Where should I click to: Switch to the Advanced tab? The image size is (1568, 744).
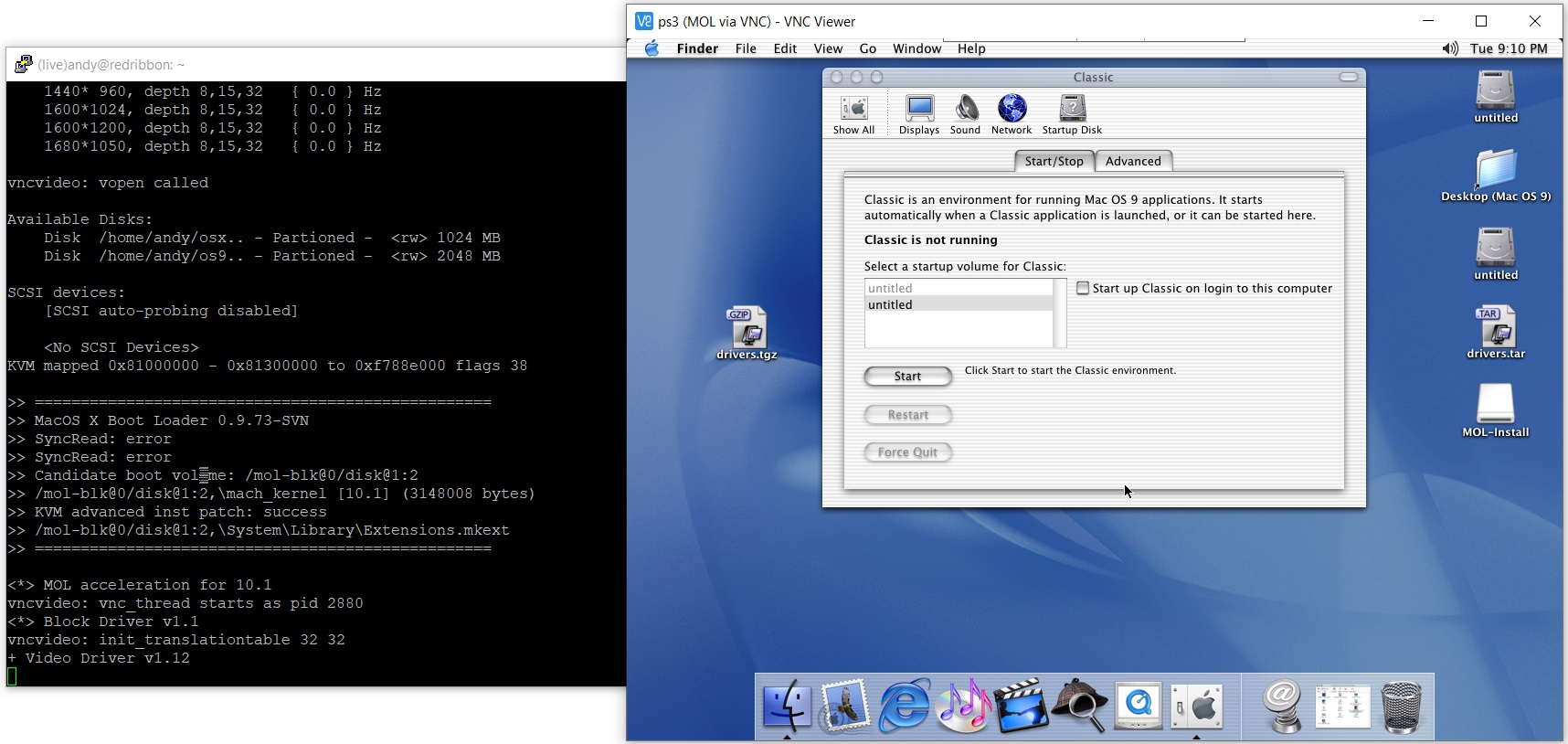pyautogui.click(x=1133, y=161)
